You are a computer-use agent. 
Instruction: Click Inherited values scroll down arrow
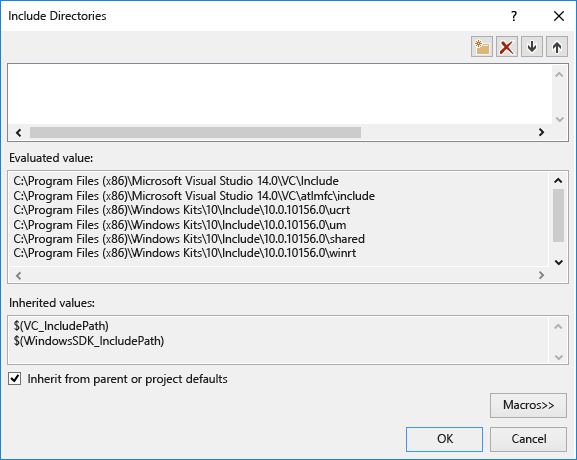coord(558,357)
